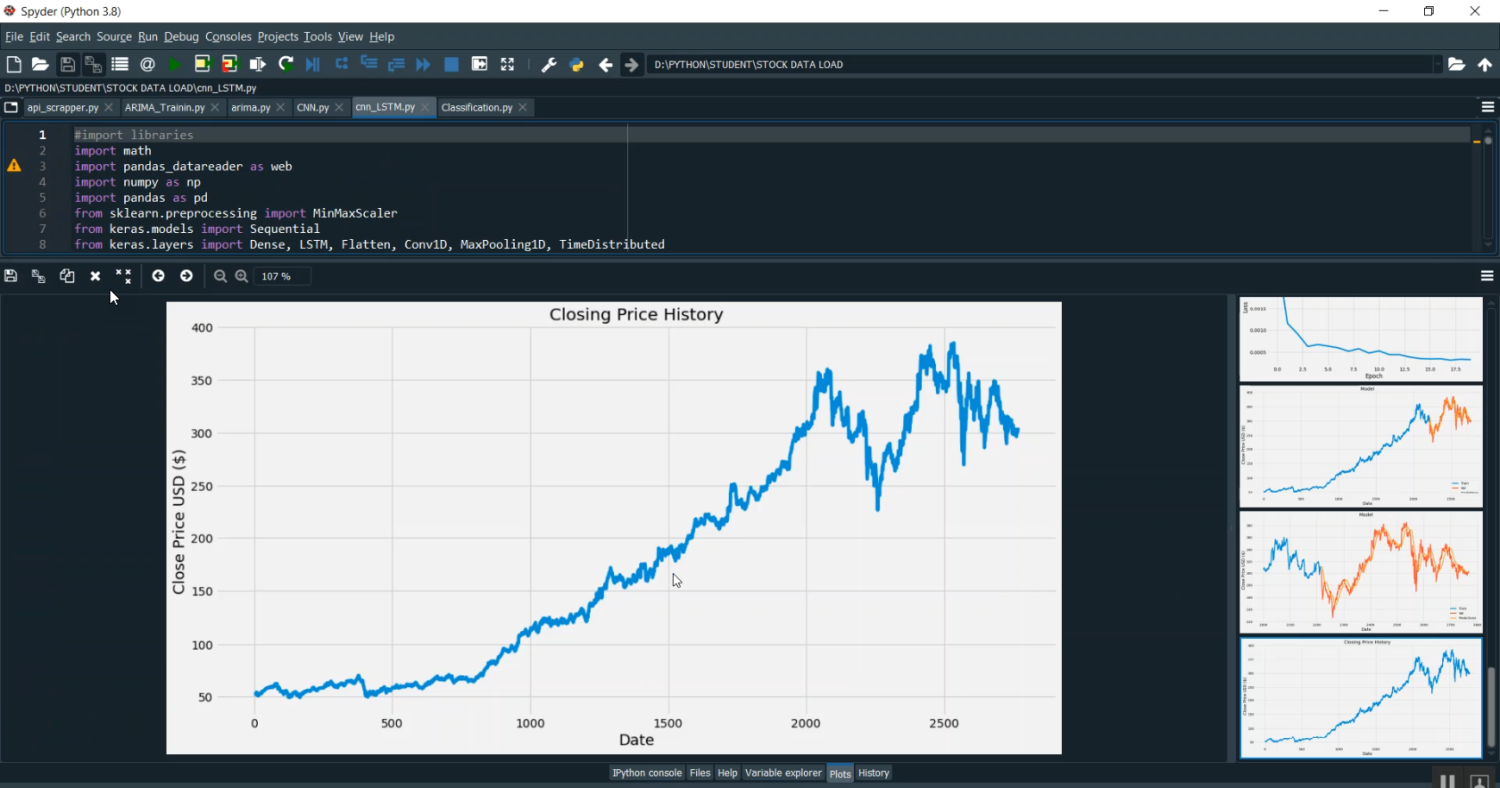Copy plot image to clipboard
Viewport: 1500px width, 788px height.
pyautogui.click(x=66, y=275)
